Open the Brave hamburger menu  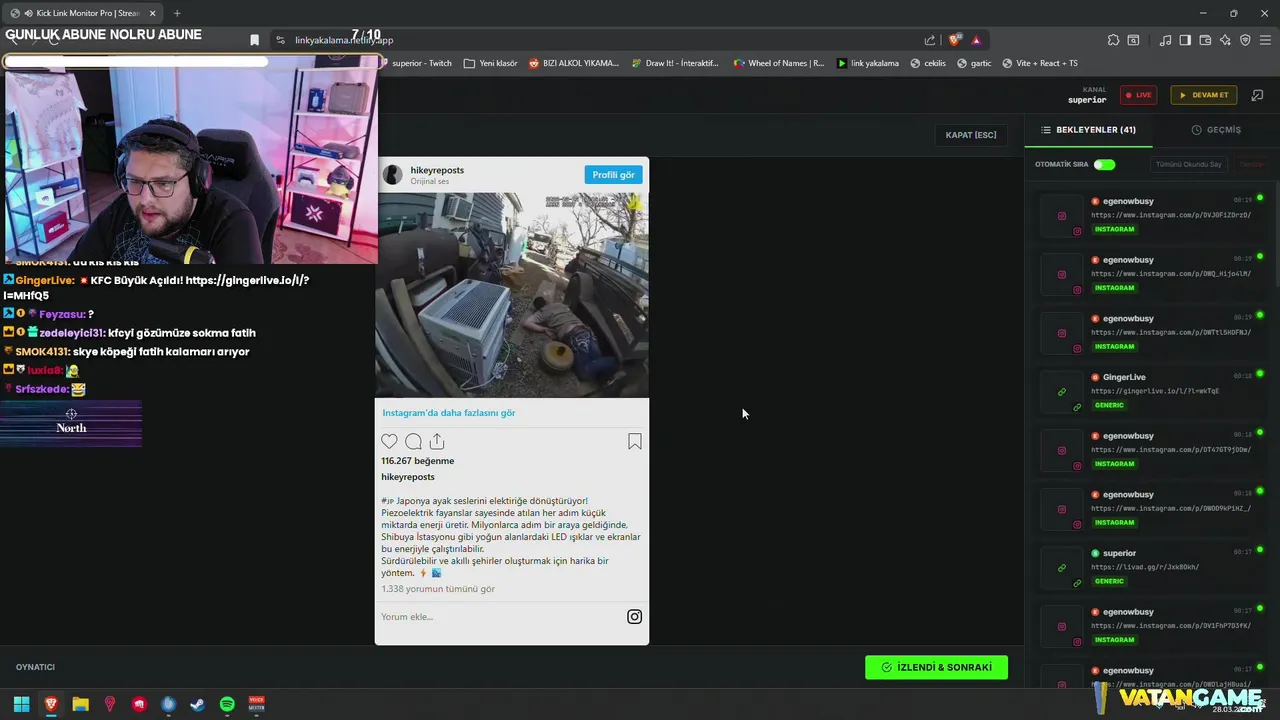(x=1265, y=40)
